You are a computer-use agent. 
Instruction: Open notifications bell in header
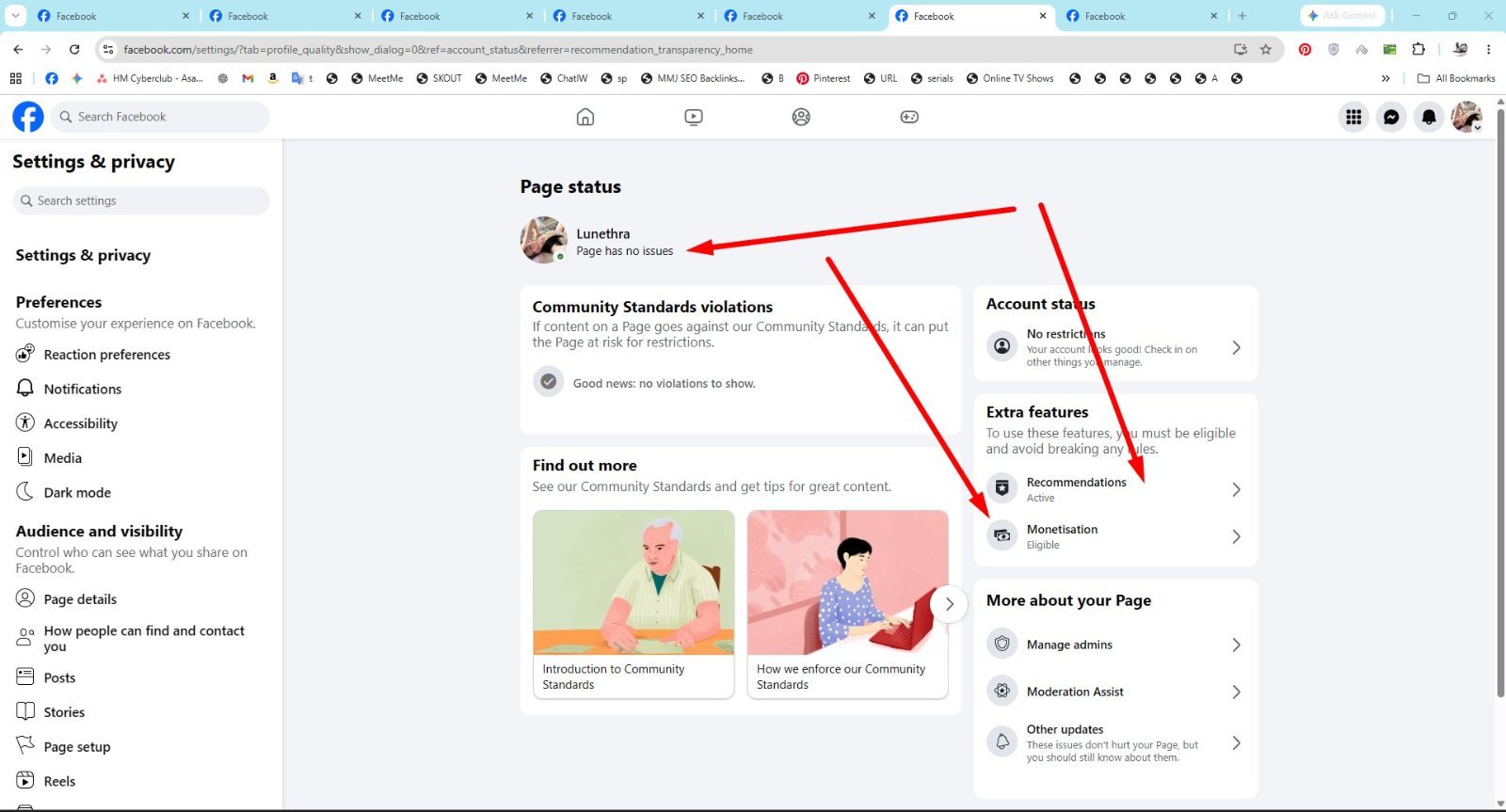(x=1429, y=117)
